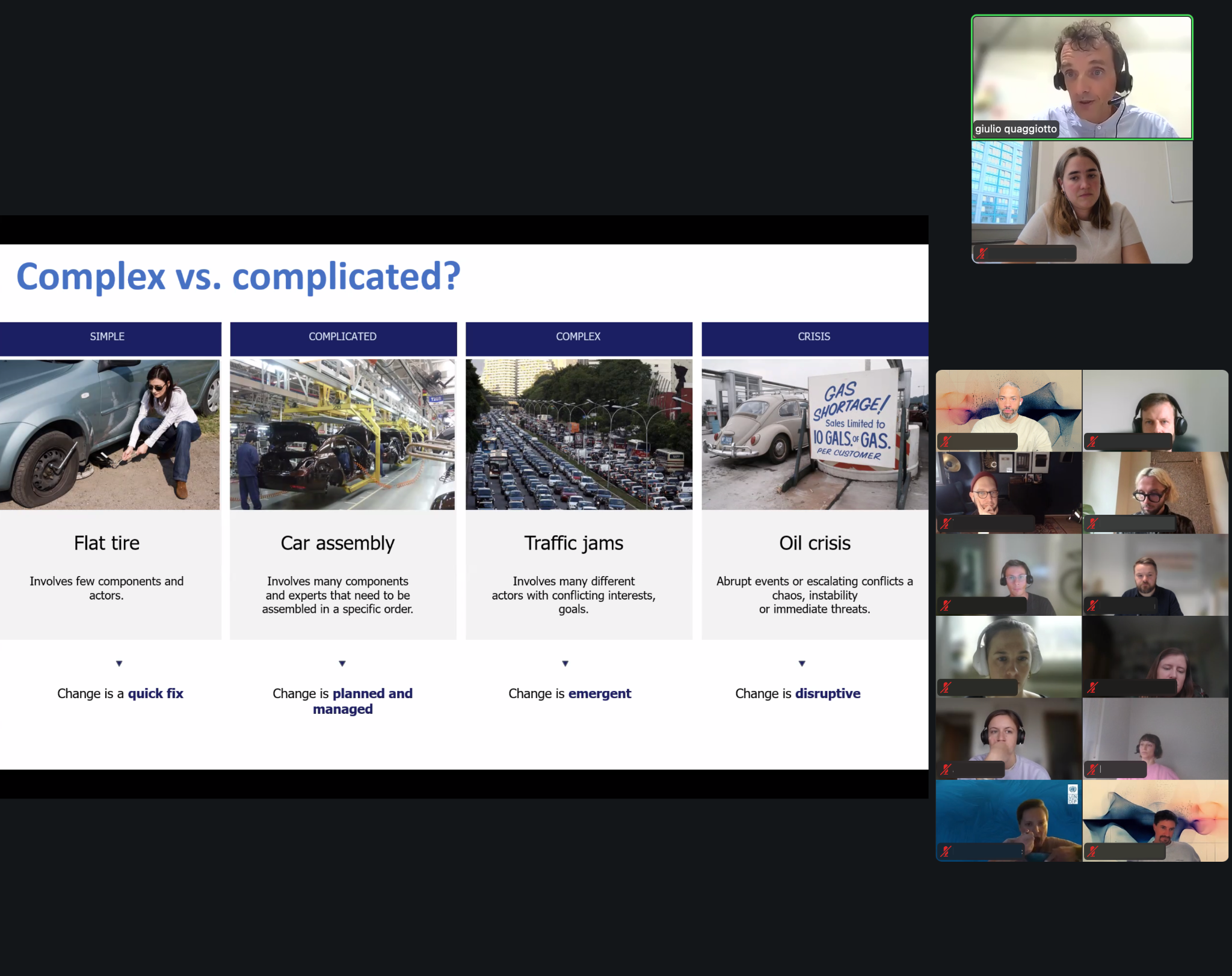1232x976 pixels.
Task: Click muted mic icon on bald bearded man's tile
Action: point(946,442)
